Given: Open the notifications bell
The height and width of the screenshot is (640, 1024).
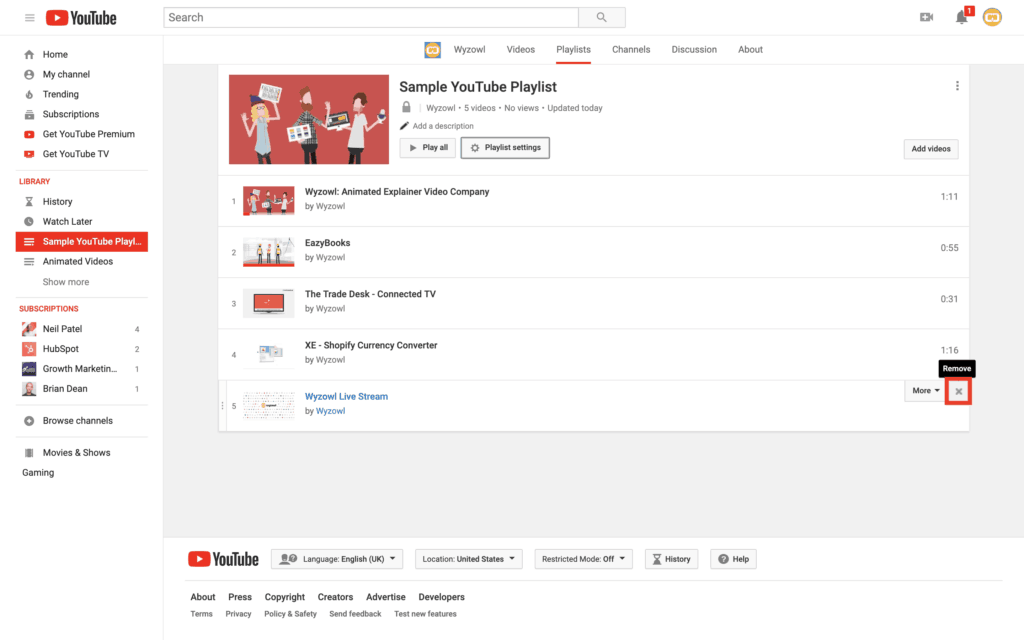Looking at the screenshot, I should [x=961, y=17].
